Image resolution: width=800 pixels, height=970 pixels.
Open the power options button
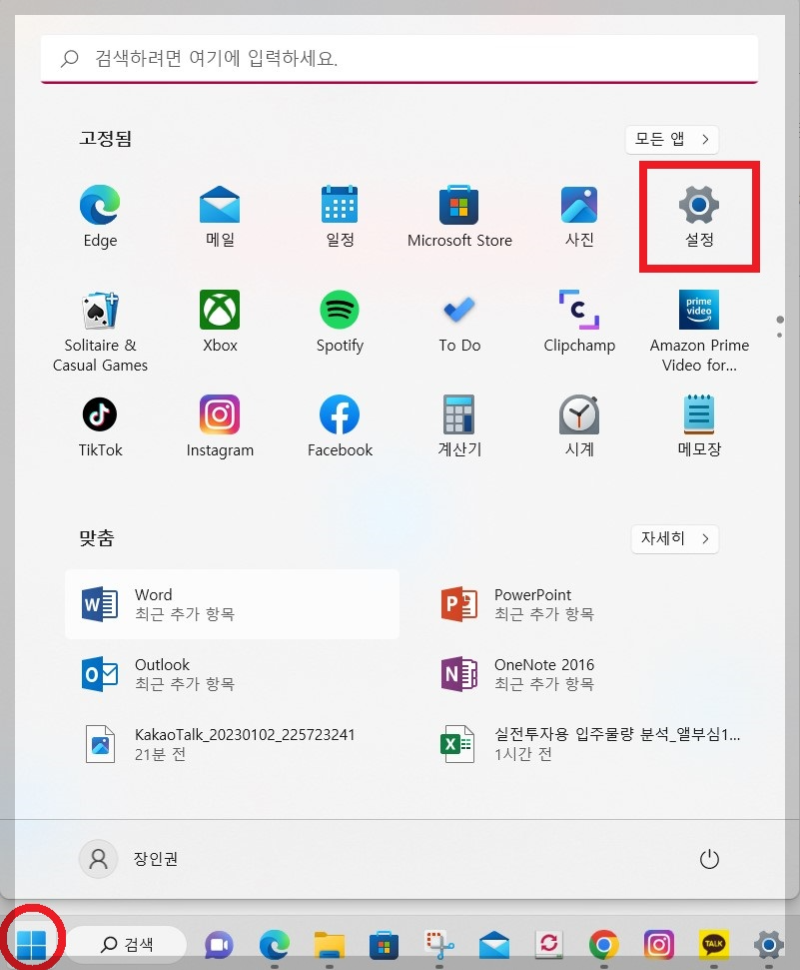[709, 859]
